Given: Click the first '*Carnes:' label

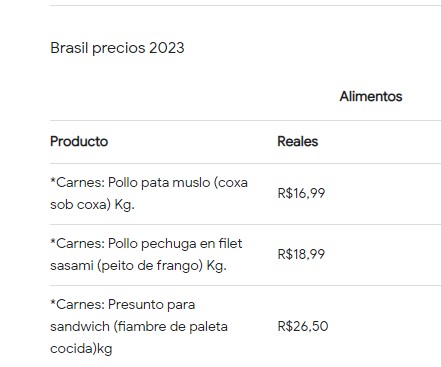Looking at the screenshot, I should click(x=78, y=183).
